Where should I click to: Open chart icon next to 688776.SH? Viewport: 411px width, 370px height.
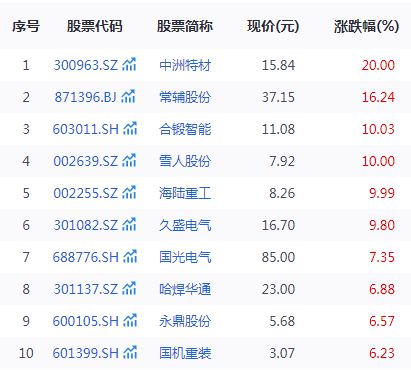[x=130, y=257]
